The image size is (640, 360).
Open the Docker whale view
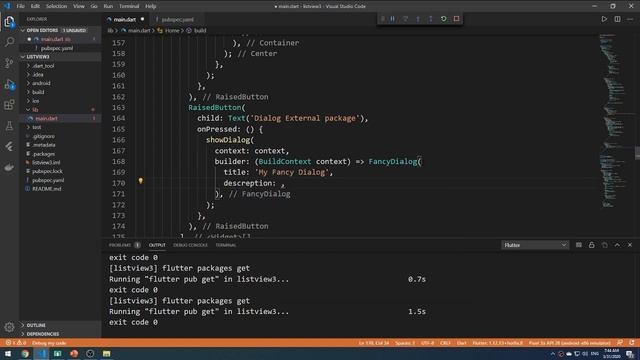tap(9, 167)
